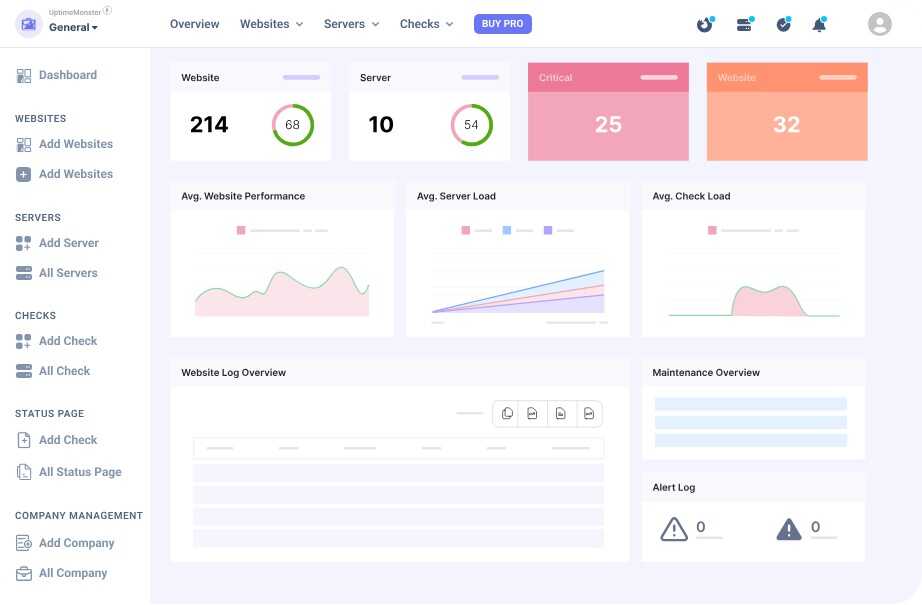Click the progress bar on the Critical card
This screenshot has width=922, height=605.
pyautogui.click(x=657, y=77)
